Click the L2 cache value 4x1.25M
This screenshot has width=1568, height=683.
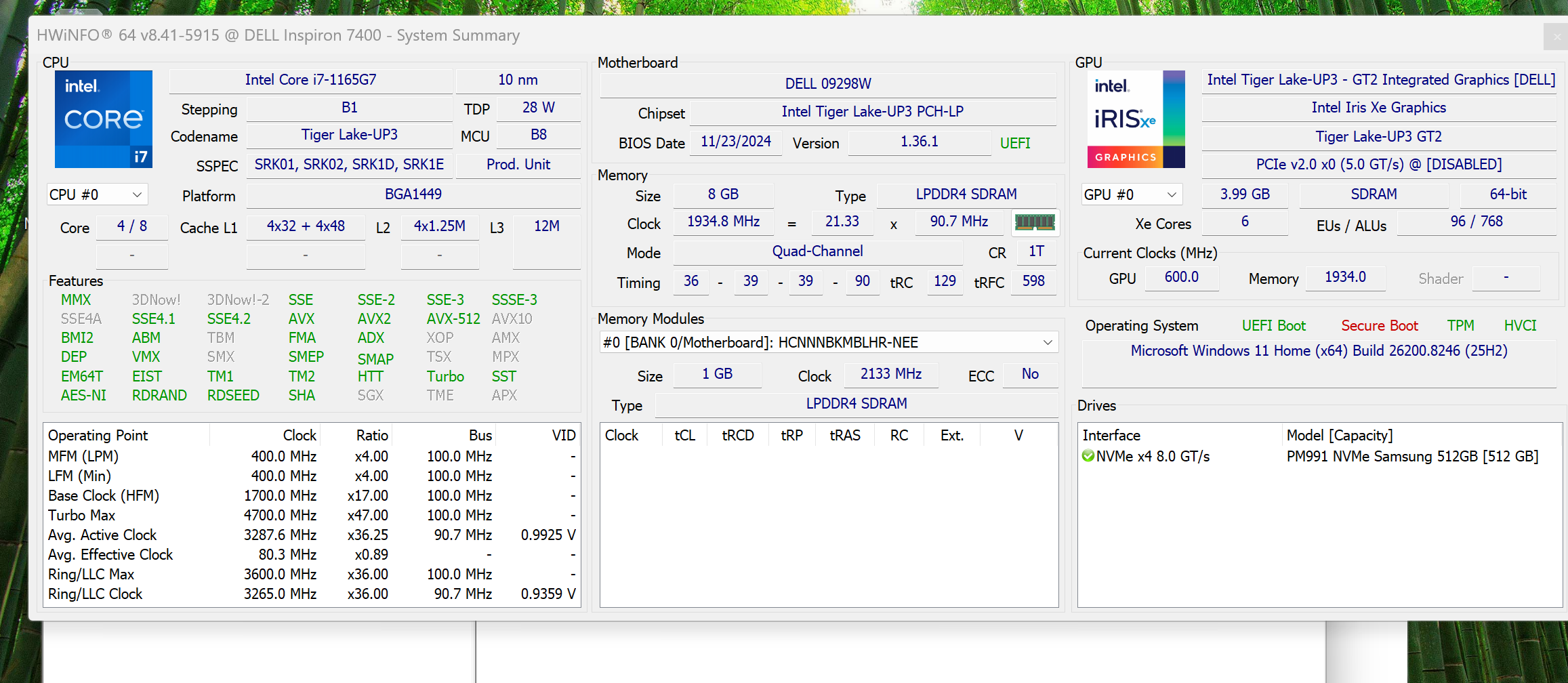click(440, 226)
